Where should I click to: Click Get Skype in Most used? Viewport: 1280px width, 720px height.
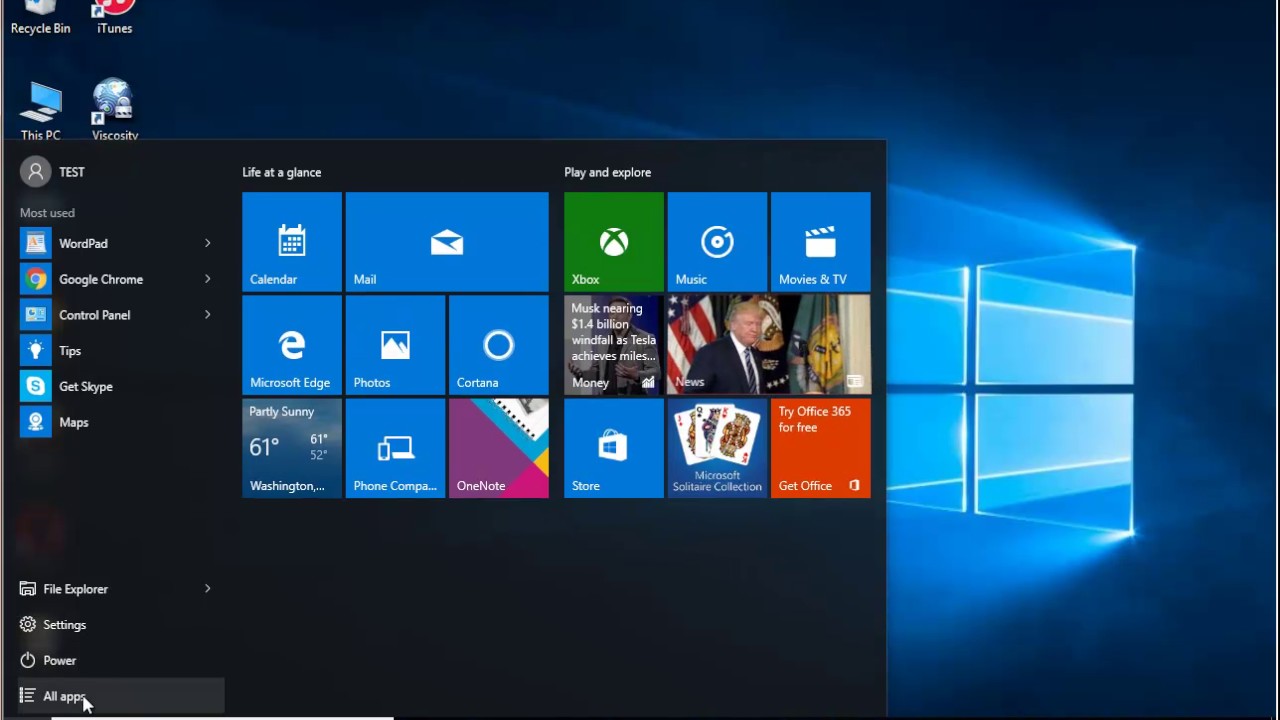(120, 386)
